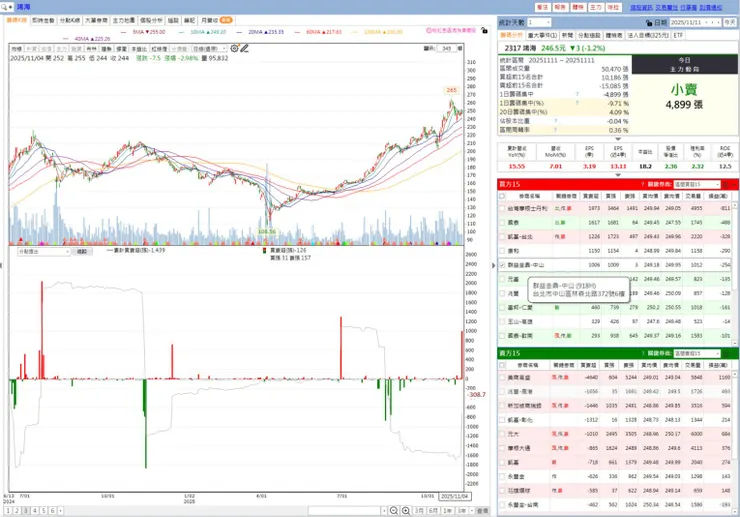The width and height of the screenshot is (740, 517).
Task: Click the 本益比 indicator button
Action: coord(139,49)
